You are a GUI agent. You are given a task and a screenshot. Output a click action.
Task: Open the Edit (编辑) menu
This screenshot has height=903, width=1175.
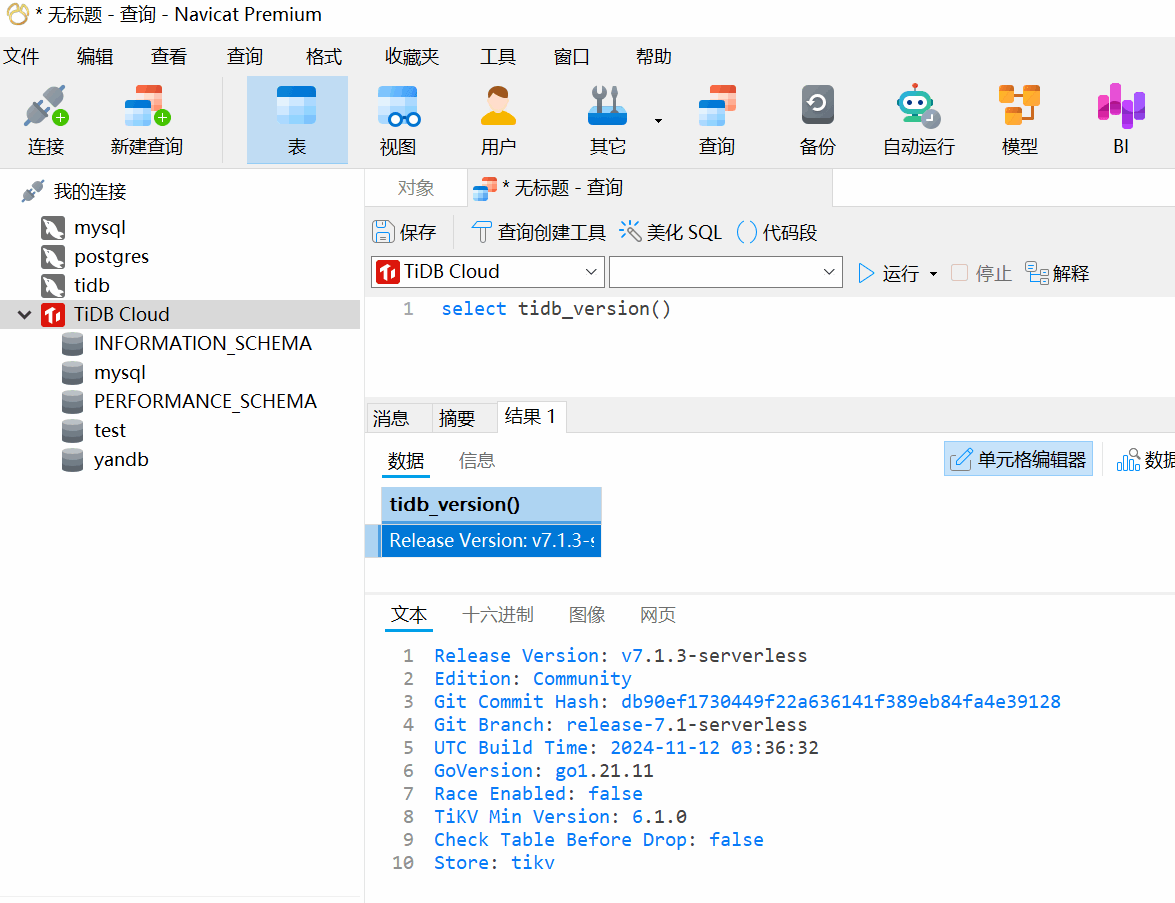click(94, 57)
